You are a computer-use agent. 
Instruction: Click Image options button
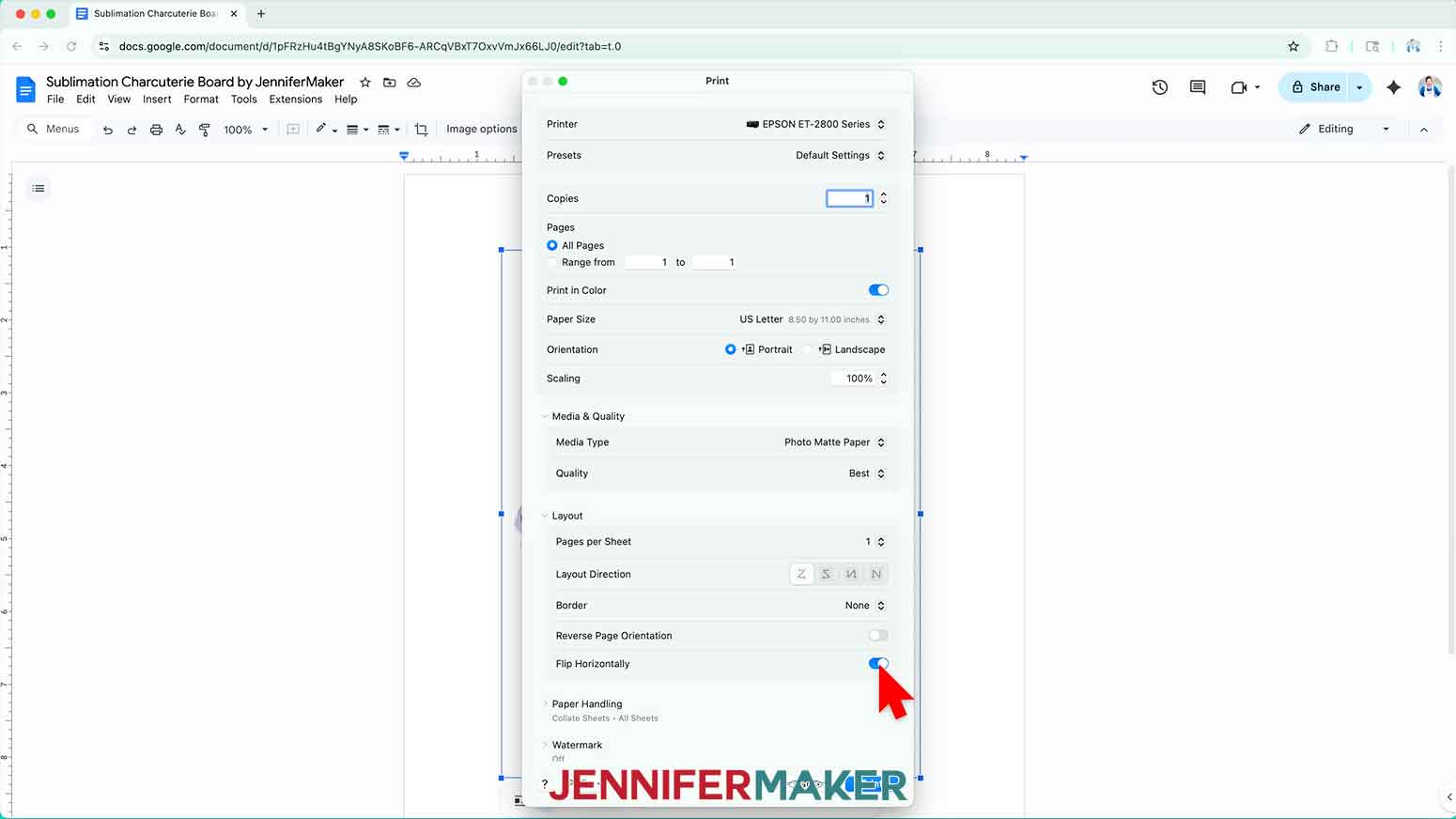click(x=481, y=130)
